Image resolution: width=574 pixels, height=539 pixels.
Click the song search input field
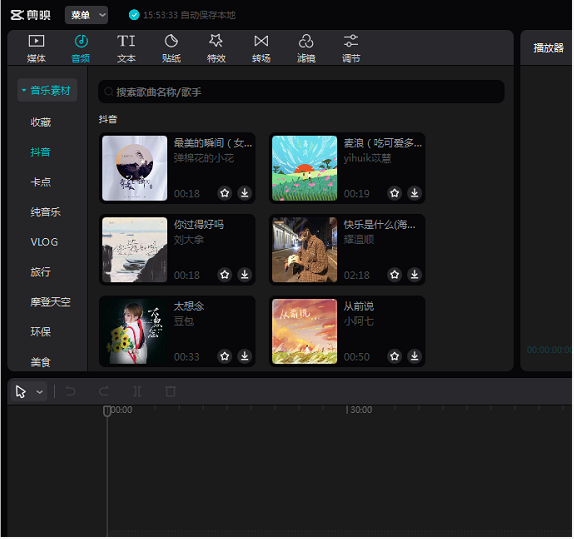301,92
